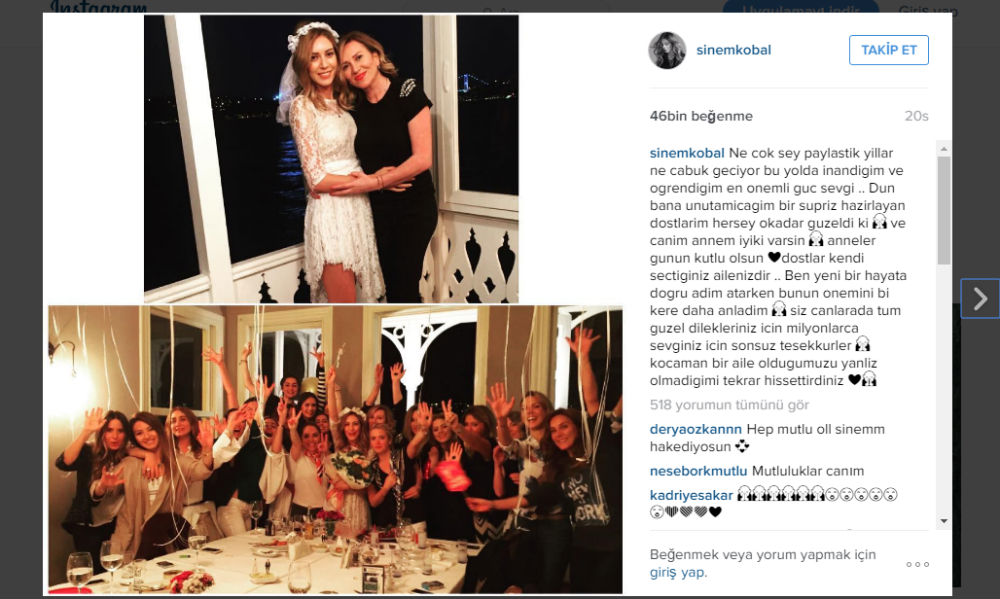
Task: Expand all 518 comments
Action: [729, 405]
